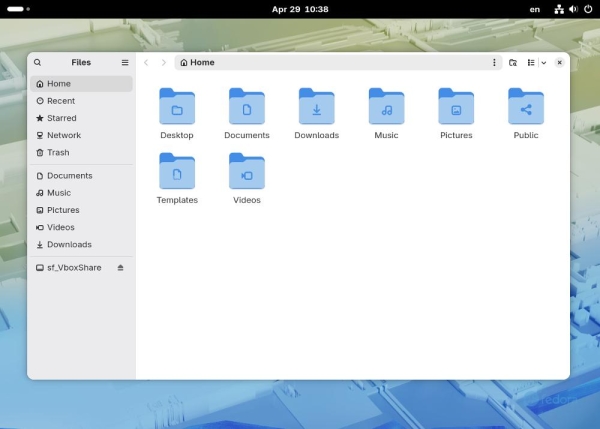Go back with the back arrow

146,62
